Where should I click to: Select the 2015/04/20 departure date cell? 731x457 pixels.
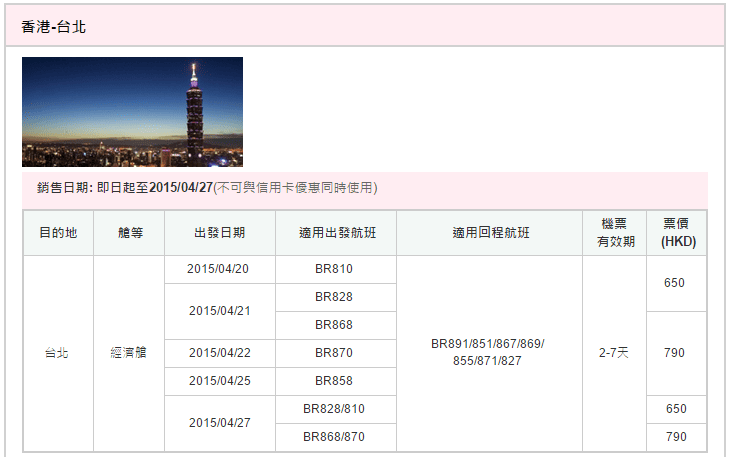(219, 269)
